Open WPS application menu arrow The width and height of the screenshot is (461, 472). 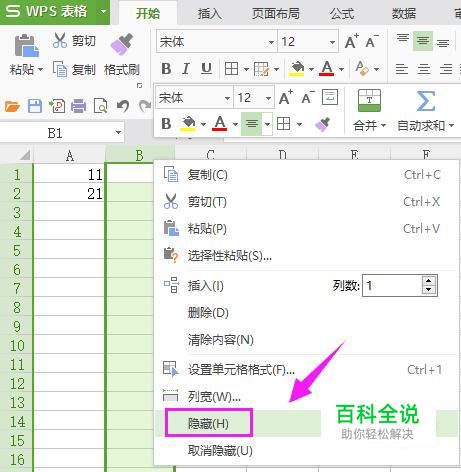(103, 12)
